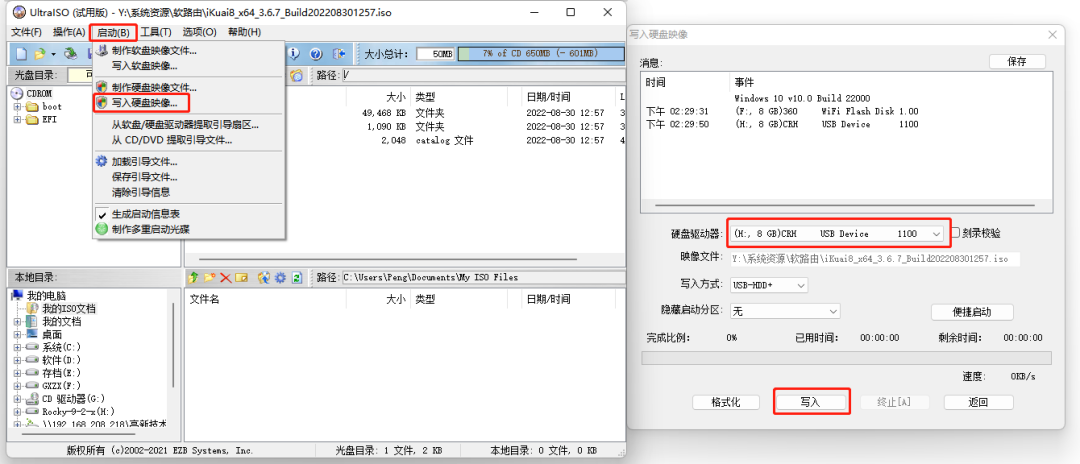The image size is (1080, 464).
Task: Choose 保存引导文件... menu entry
Action: [189, 177]
